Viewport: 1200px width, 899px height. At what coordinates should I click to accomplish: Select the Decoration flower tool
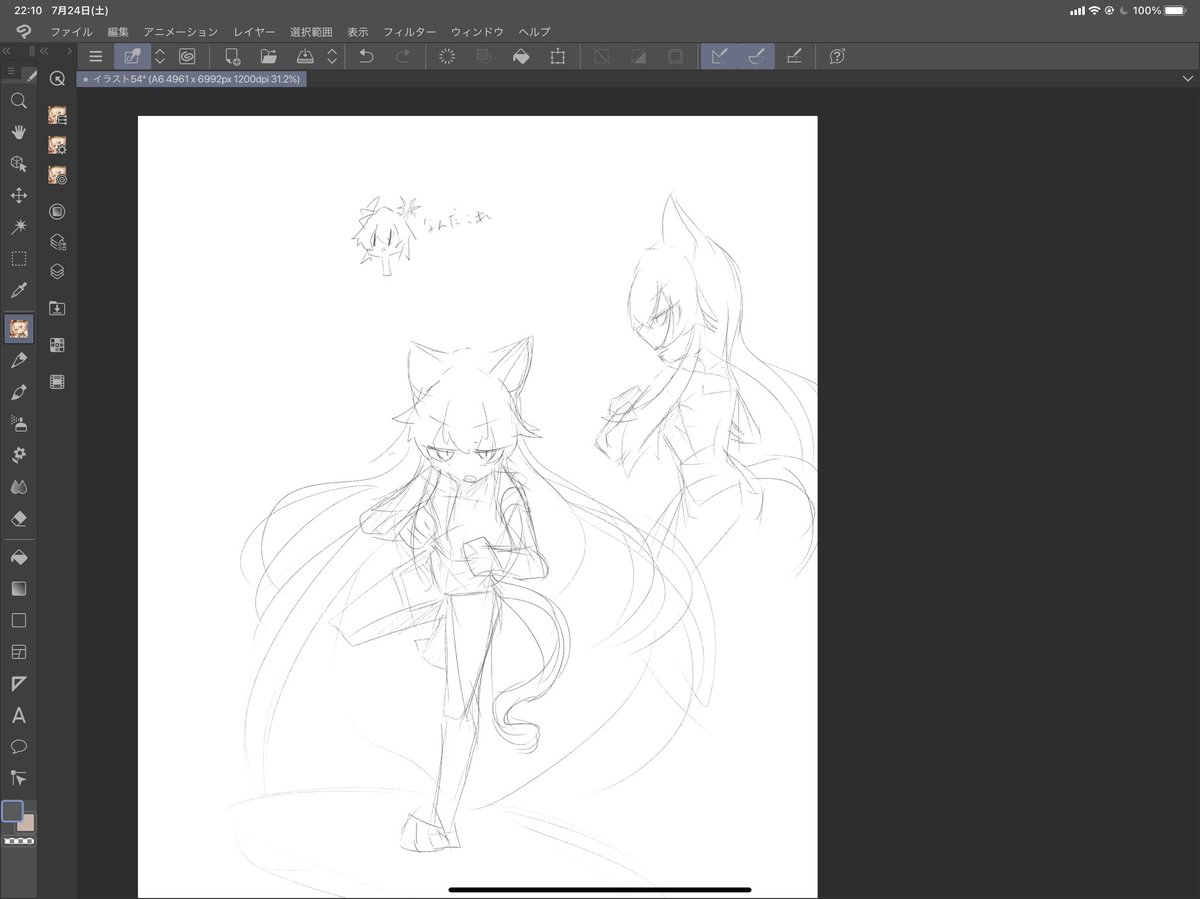[x=18, y=455]
